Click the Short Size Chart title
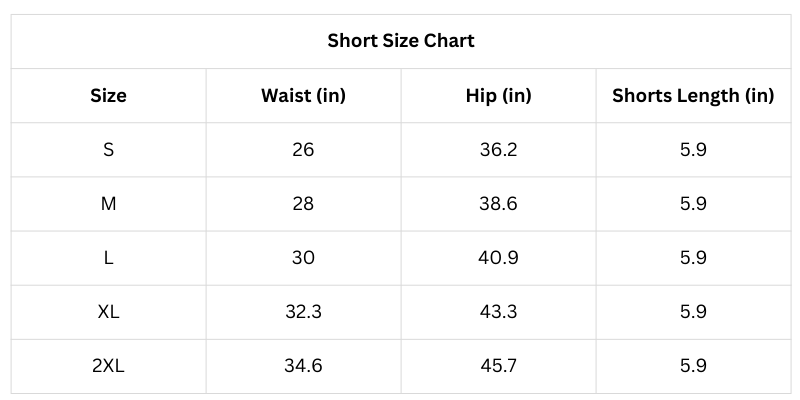The width and height of the screenshot is (800, 400). 401,41
